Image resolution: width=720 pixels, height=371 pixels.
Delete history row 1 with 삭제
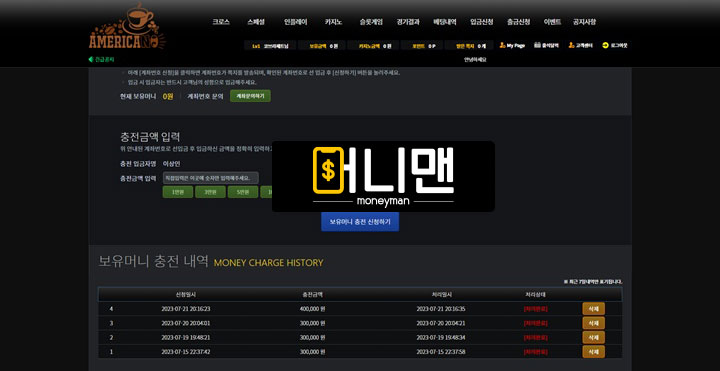(x=593, y=352)
